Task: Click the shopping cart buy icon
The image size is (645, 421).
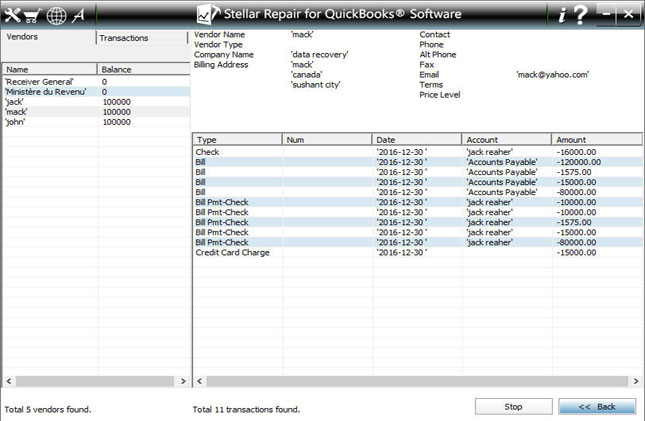Action: point(32,16)
